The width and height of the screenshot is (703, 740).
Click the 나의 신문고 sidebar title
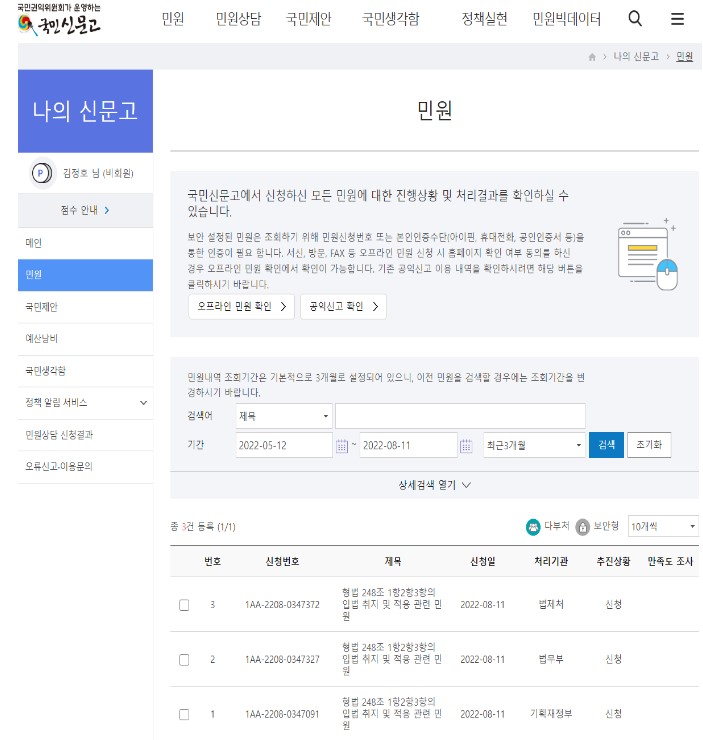click(85, 111)
